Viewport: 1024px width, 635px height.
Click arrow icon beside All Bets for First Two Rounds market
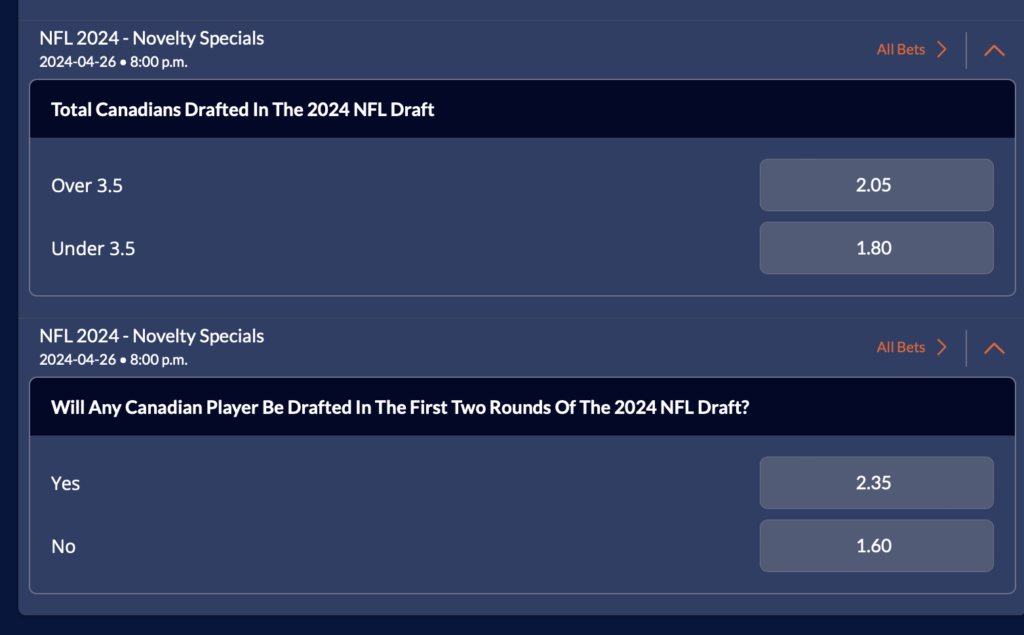tap(941, 348)
